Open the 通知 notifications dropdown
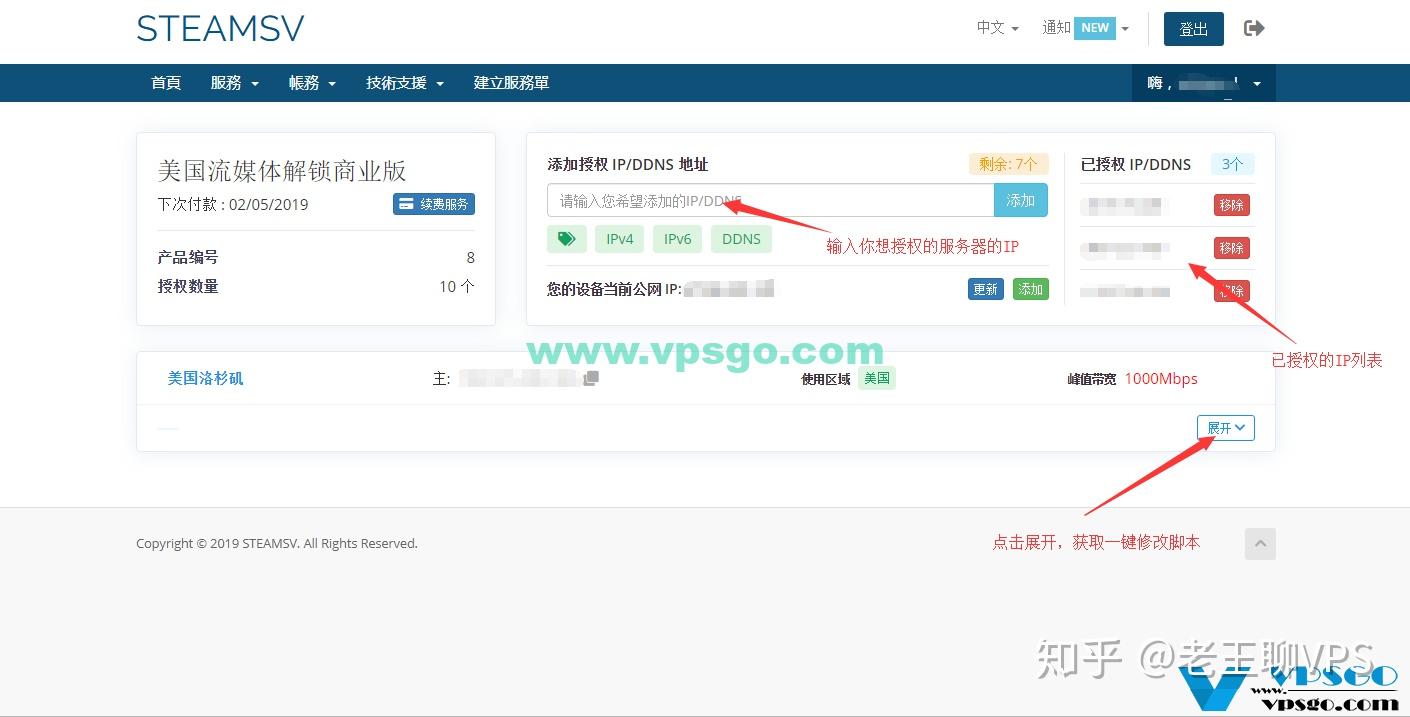The width and height of the screenshot is (1410, 717). click(1085, 28)
